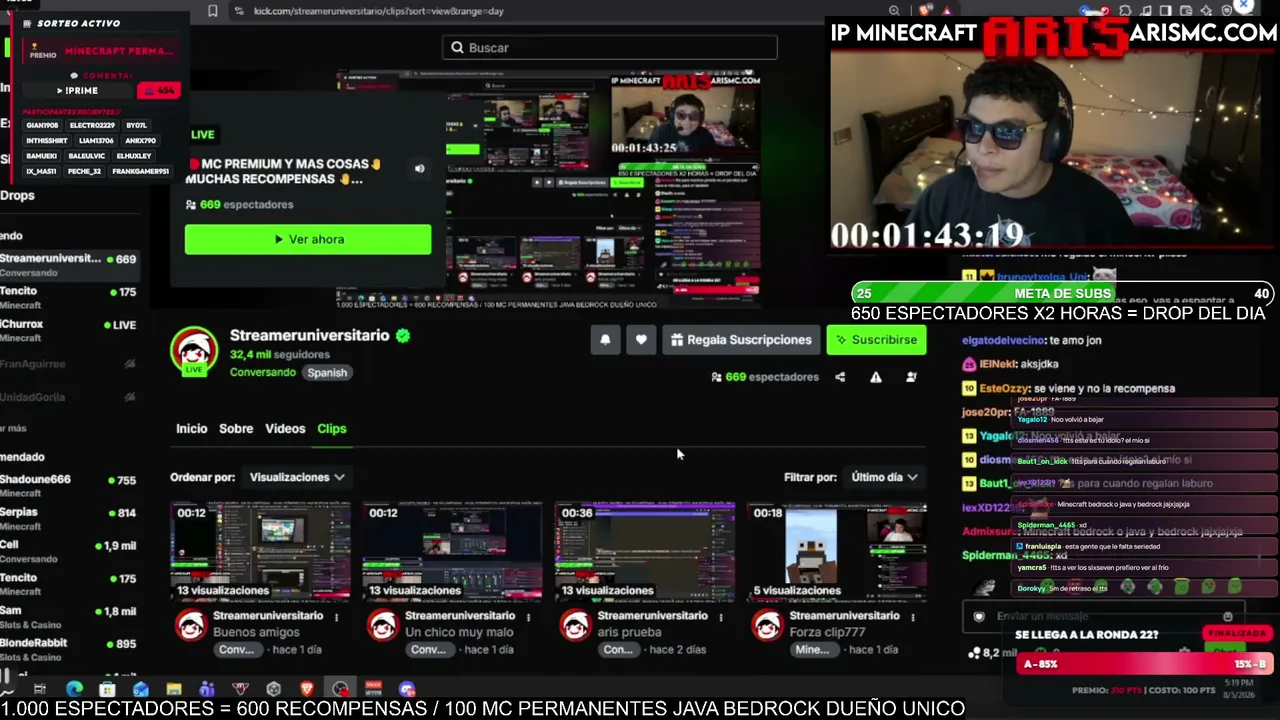Play the aris prueba clip thumbnail

(644, 552)
